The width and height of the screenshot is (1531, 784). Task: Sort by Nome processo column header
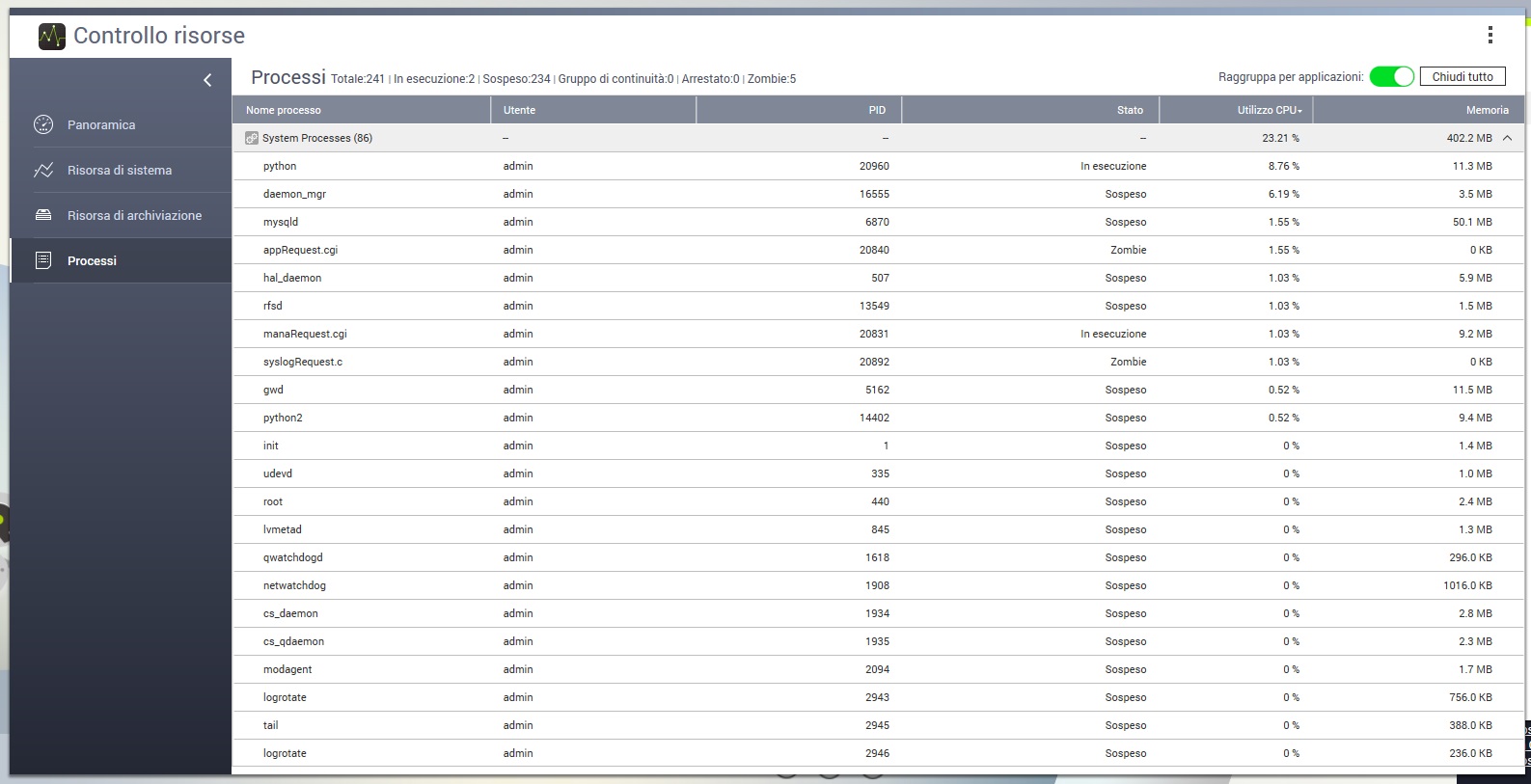coord(284,110)
